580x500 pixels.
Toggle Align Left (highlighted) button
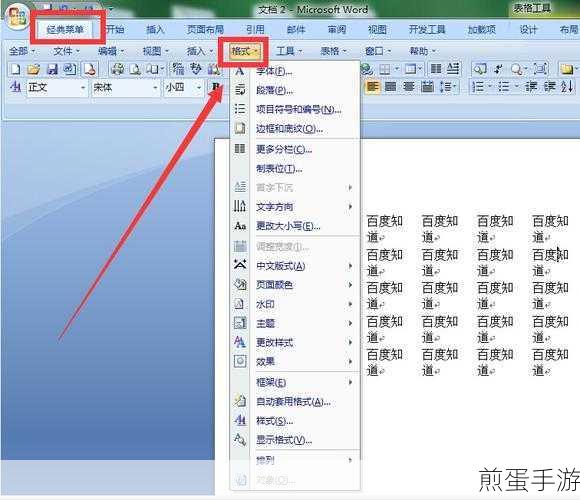tap(372, 87)
